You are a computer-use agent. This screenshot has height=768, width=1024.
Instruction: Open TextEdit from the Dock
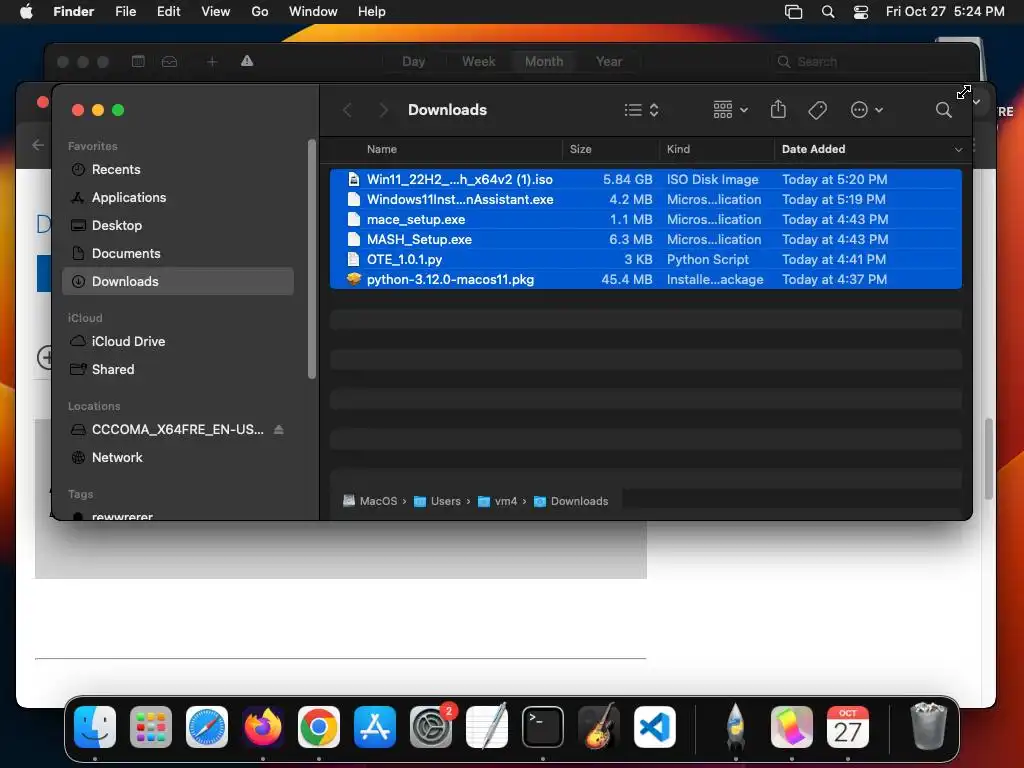click(x=487, y=727)
